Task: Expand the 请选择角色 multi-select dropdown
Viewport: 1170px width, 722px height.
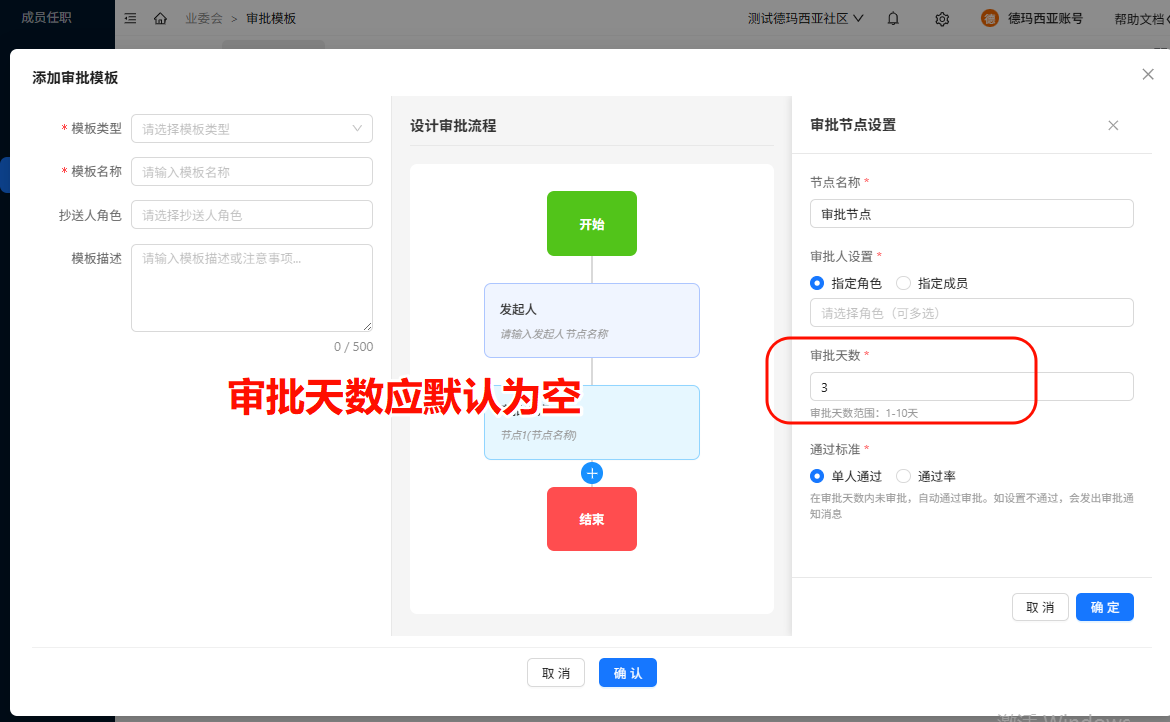Action: [971, 313]
